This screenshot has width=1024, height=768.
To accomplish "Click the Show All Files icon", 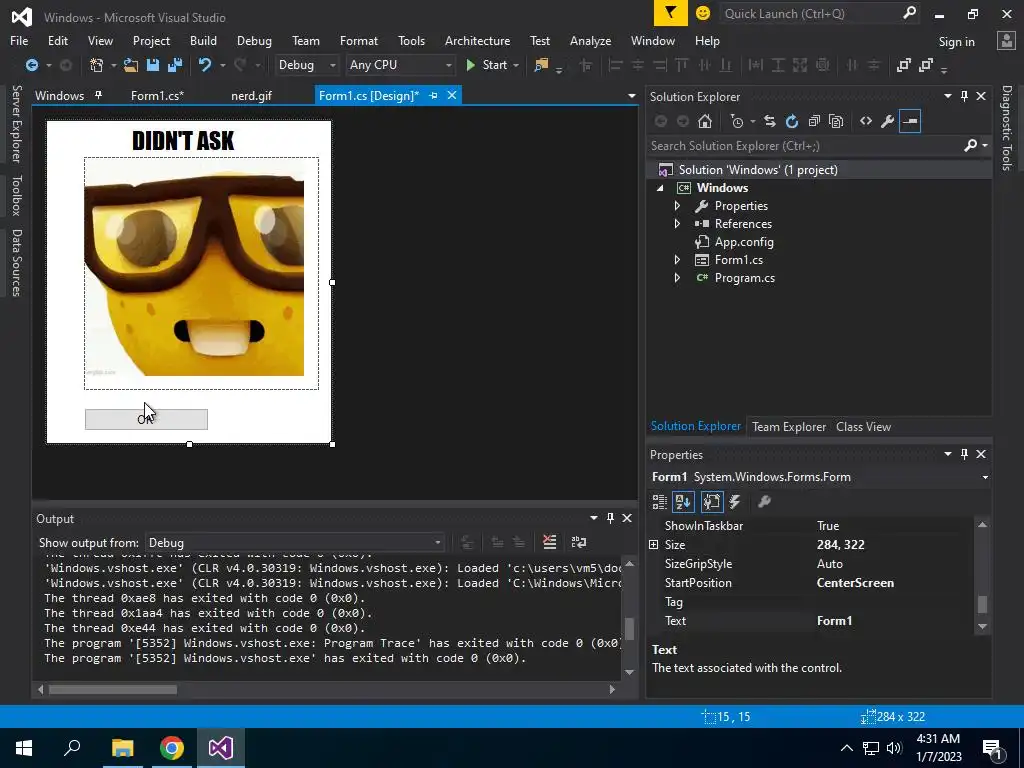I will point(836,121).
